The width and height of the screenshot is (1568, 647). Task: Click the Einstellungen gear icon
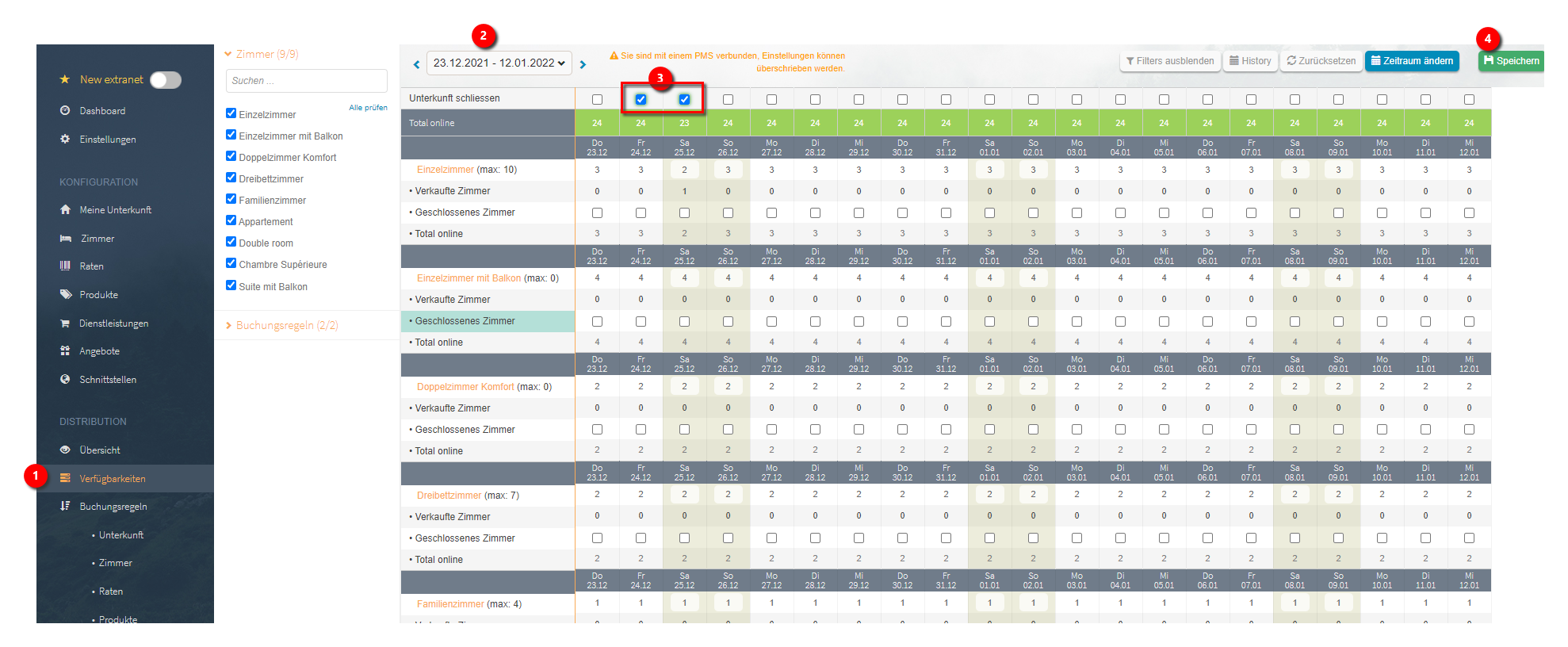click(x=65, y=139)
